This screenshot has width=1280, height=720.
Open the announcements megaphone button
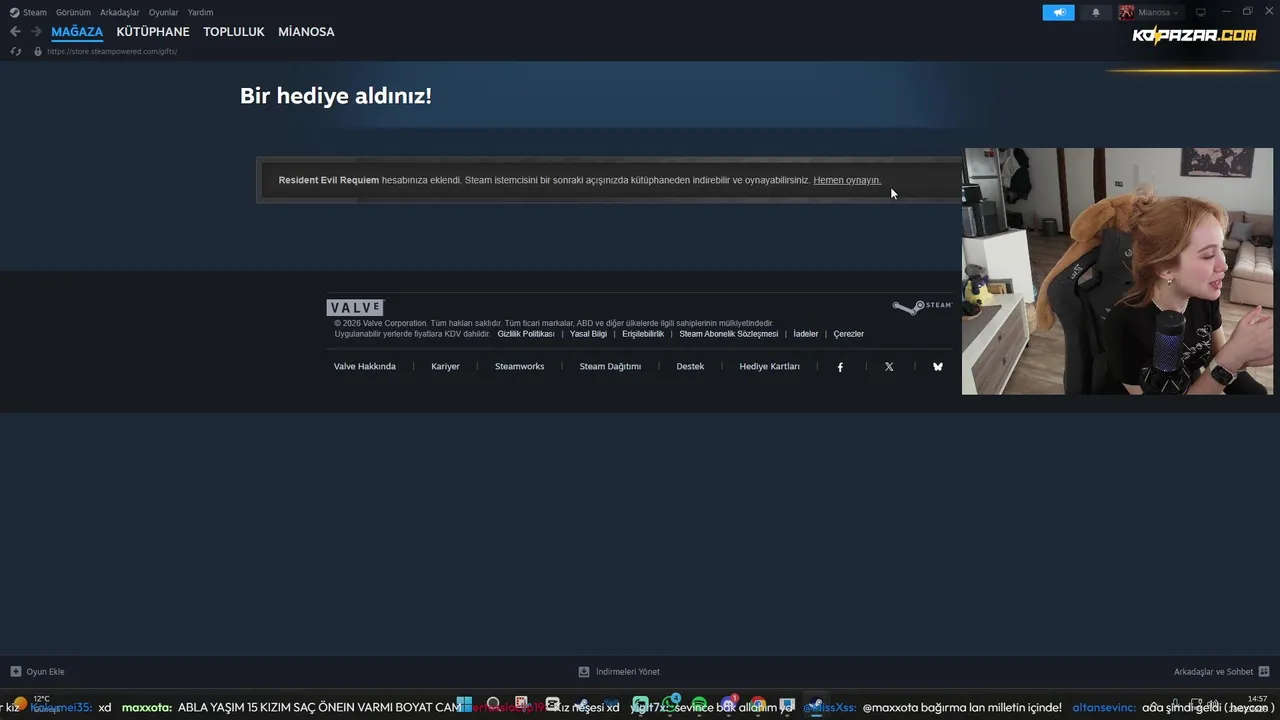coord(1059,12)
